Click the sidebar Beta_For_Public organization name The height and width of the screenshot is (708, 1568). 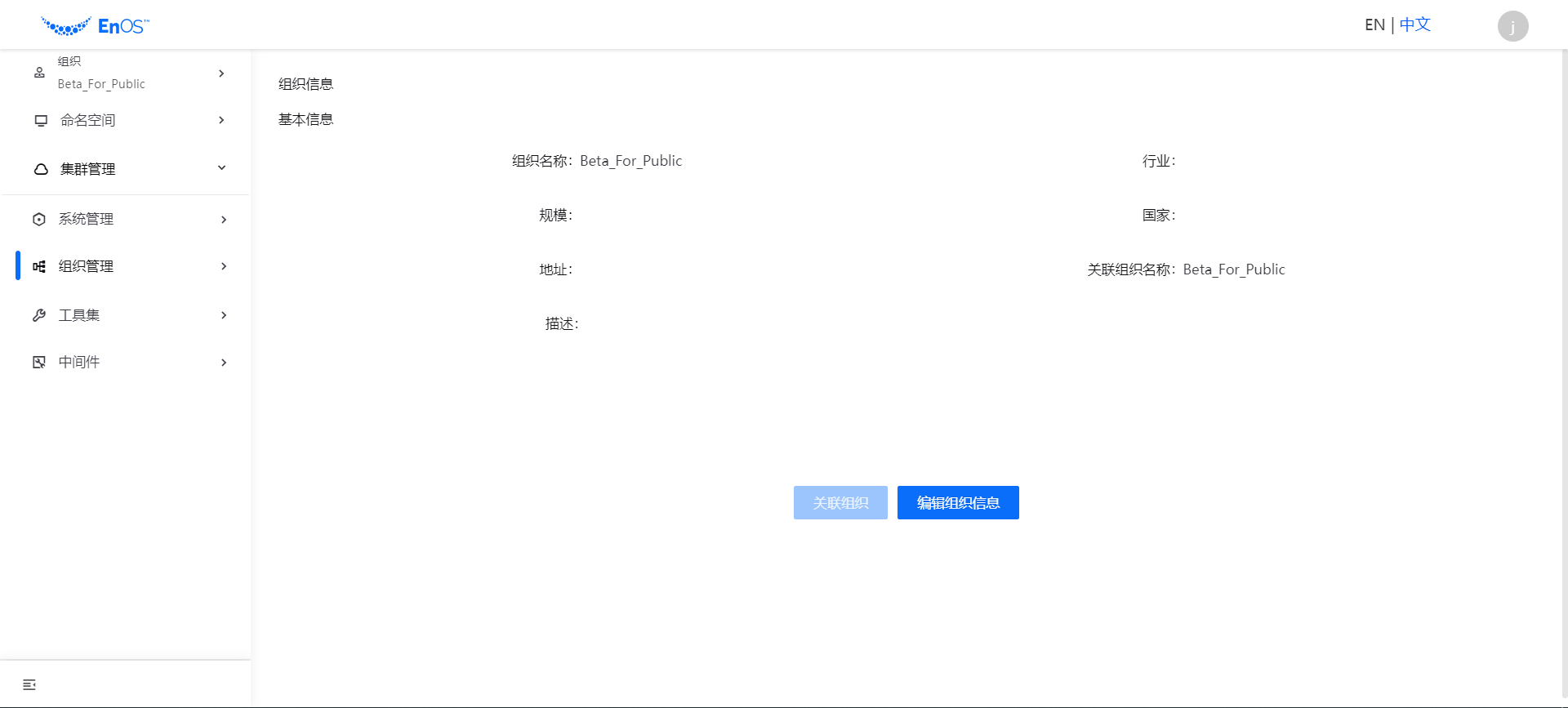point(101,84)
